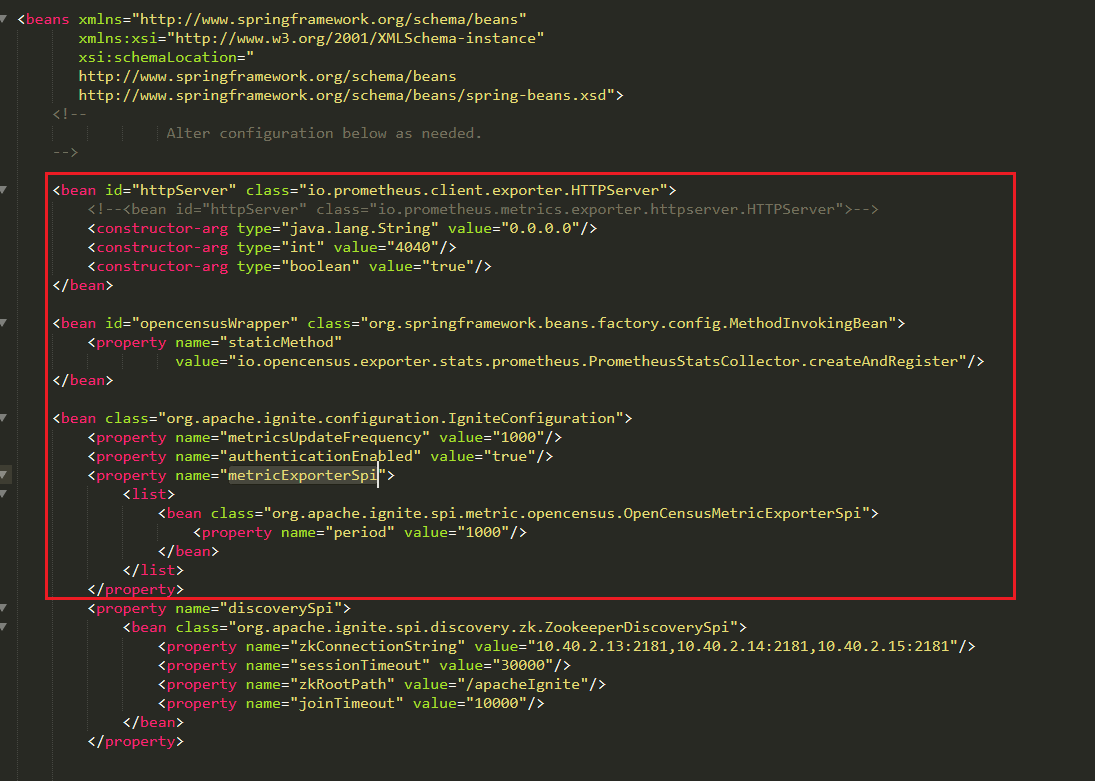
Task: Click the highlighted metricExporterSpi name
Action: click(302, 476)
